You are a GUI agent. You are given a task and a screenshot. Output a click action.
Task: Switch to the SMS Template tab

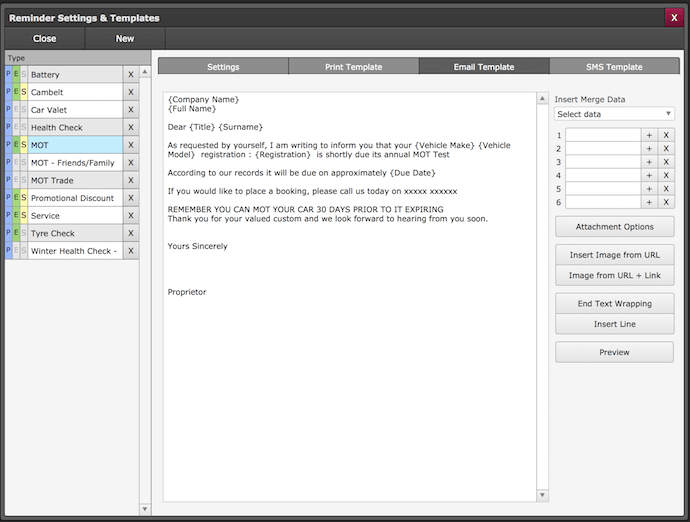pyautogui.click(x=614, y=67)
